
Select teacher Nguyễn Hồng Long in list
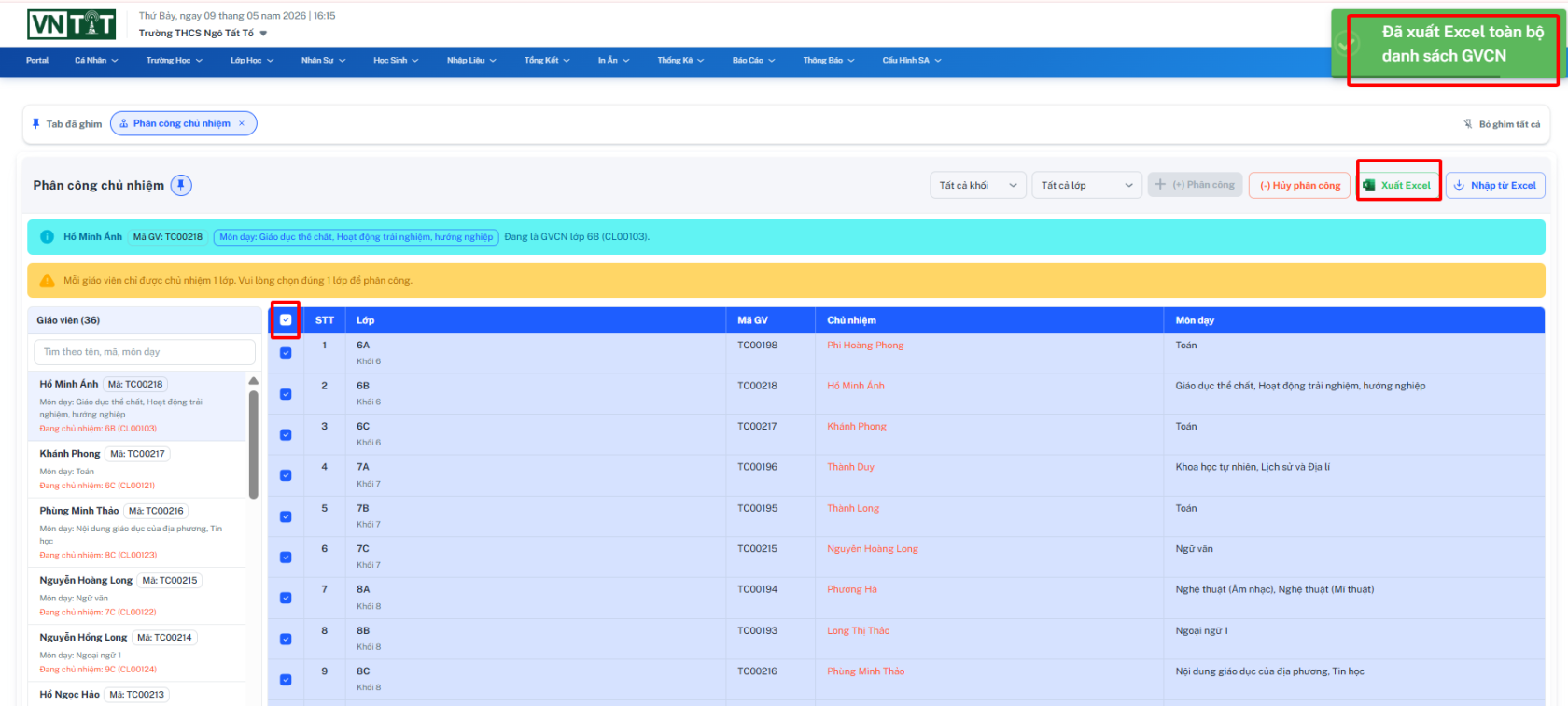click(137, 653)
